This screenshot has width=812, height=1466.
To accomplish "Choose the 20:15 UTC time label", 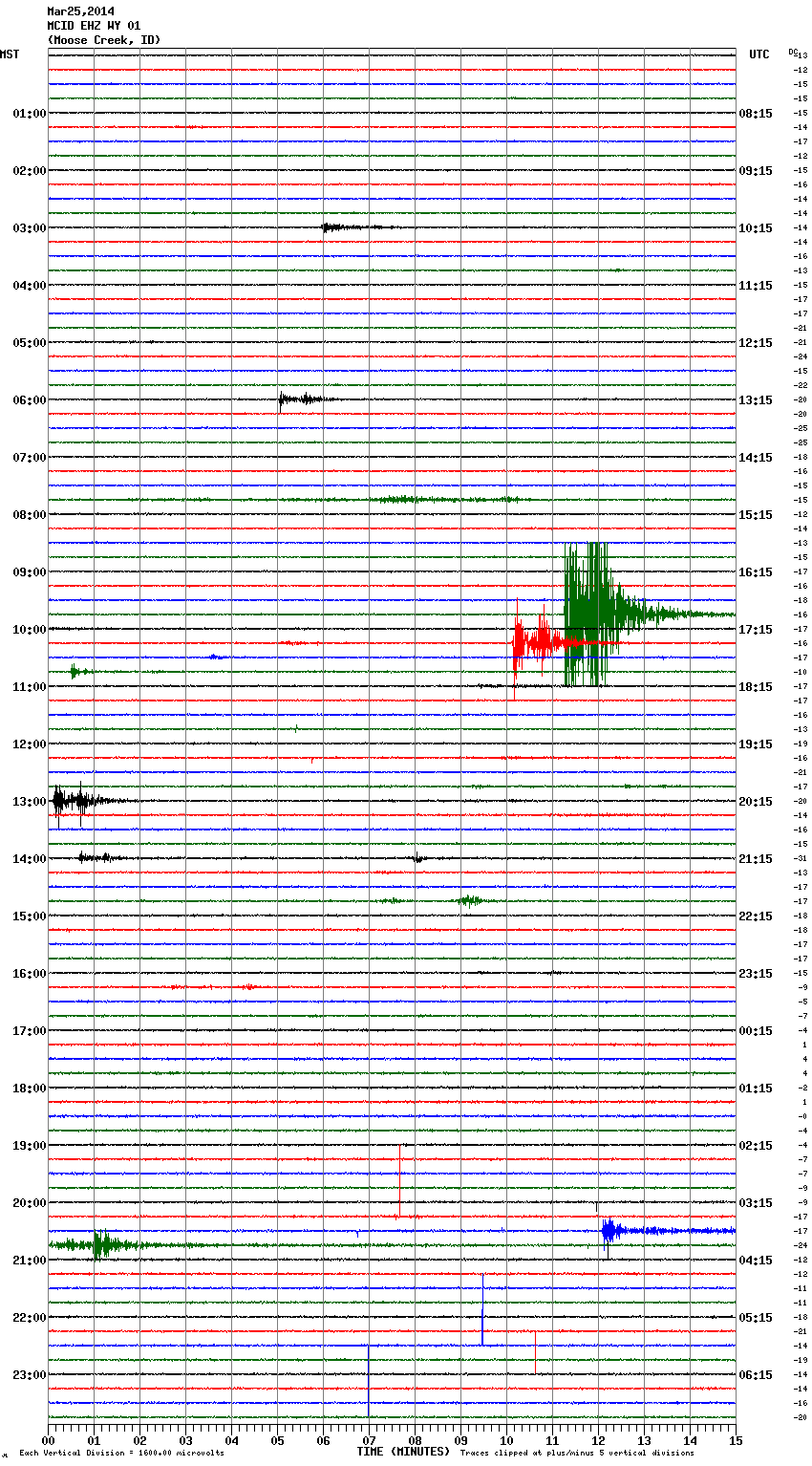I will point(756,802).
